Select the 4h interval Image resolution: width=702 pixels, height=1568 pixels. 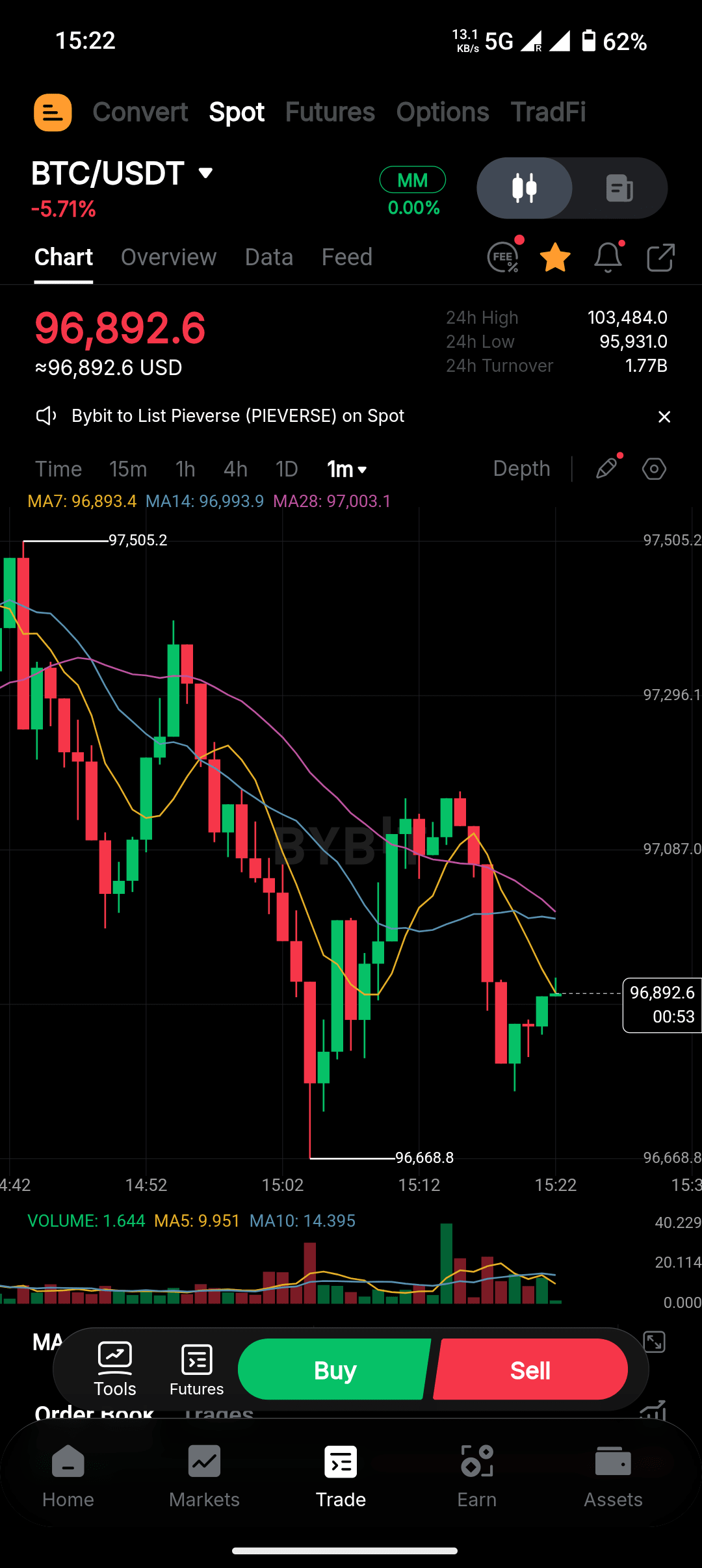[x=235, y=469]
